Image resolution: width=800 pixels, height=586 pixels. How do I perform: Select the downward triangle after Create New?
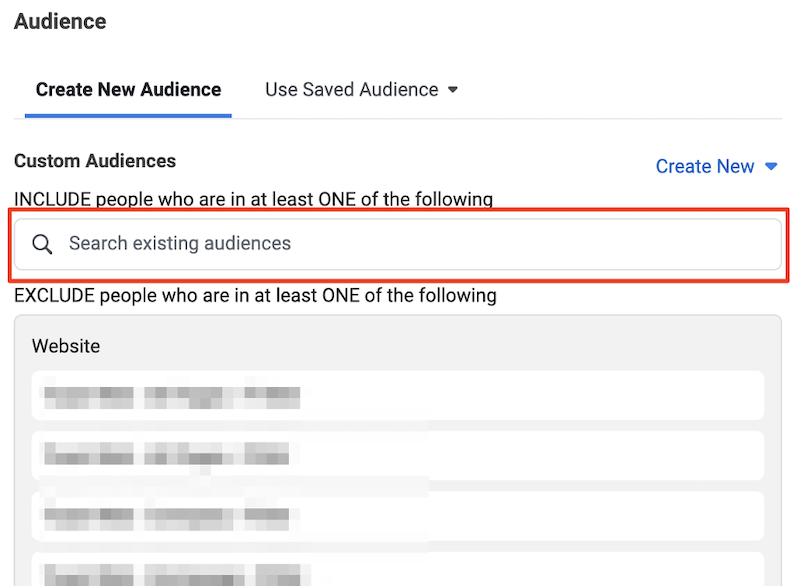click(x=770, y=166)
